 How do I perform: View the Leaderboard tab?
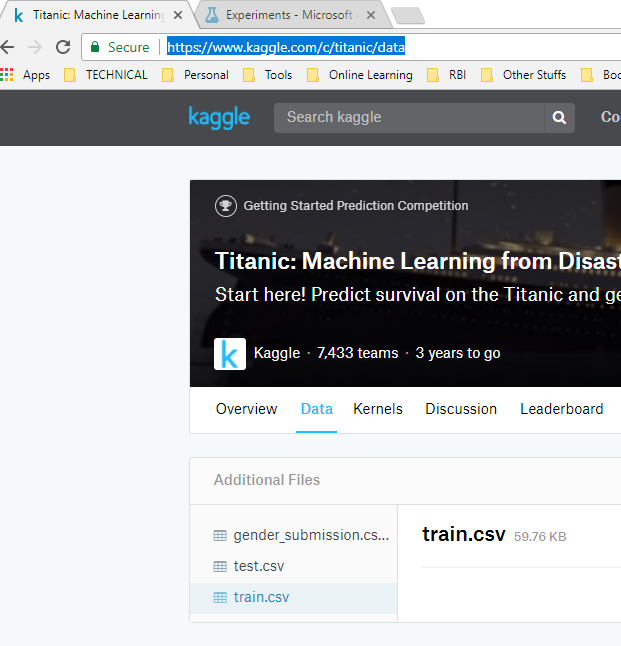click(562, 409)
